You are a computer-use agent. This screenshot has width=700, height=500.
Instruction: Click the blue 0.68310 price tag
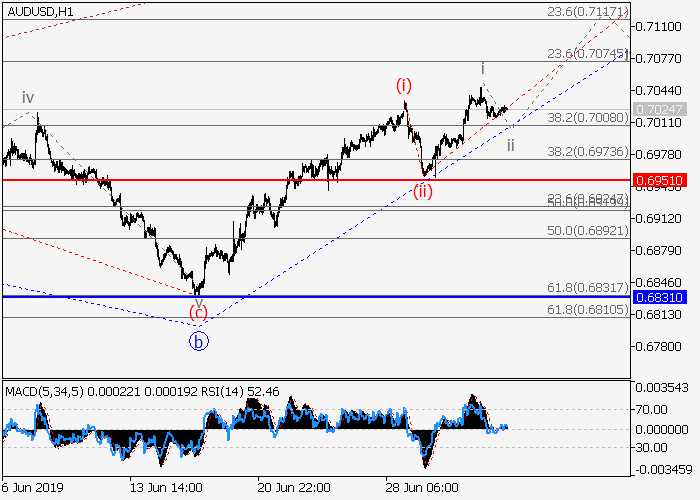(x=664, y=297)
